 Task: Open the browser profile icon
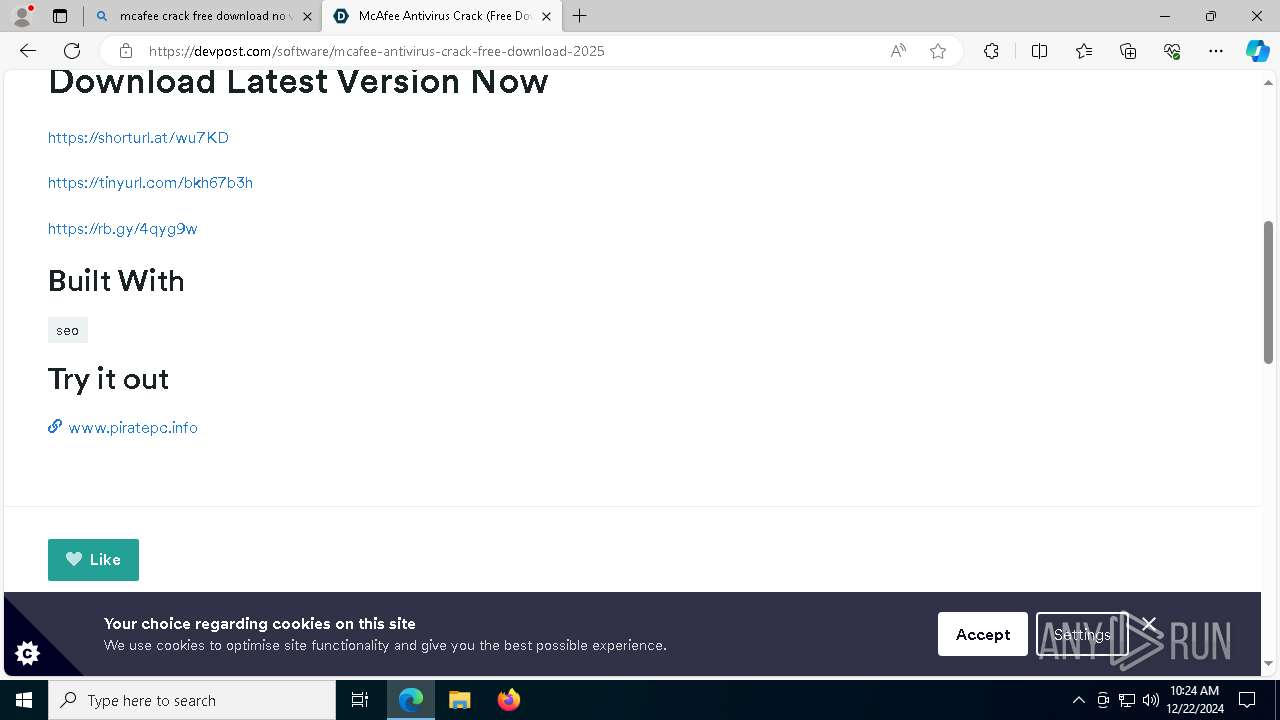(x=22, y=16)
